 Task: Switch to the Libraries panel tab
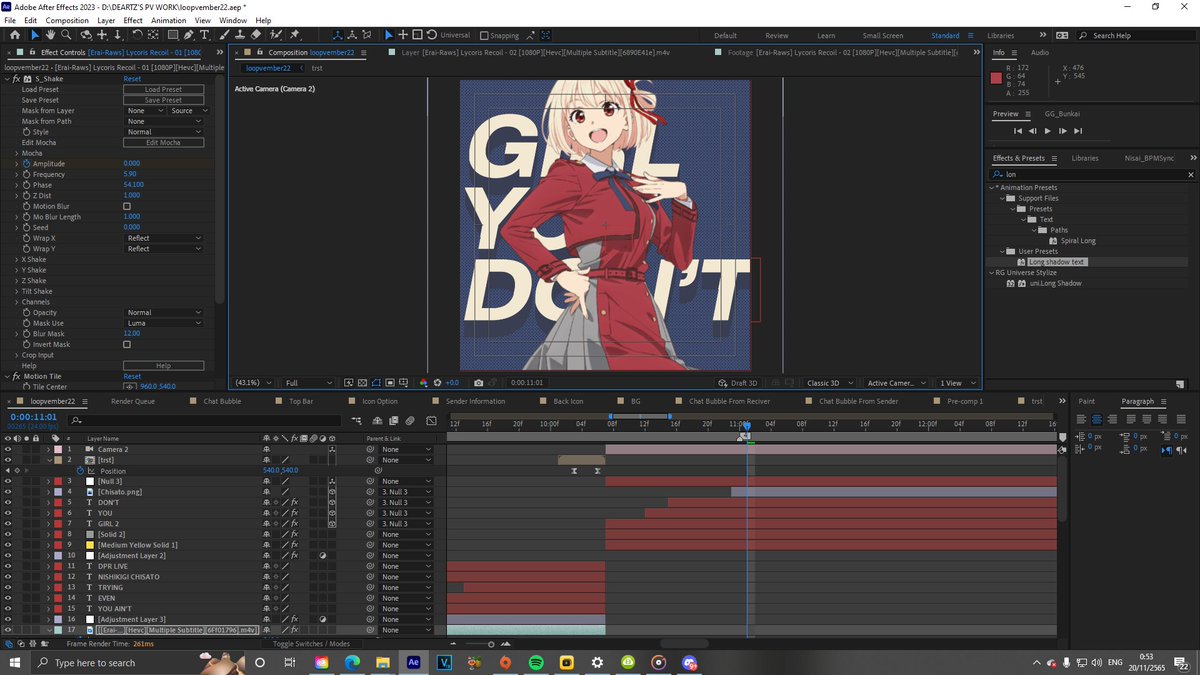1085,158
